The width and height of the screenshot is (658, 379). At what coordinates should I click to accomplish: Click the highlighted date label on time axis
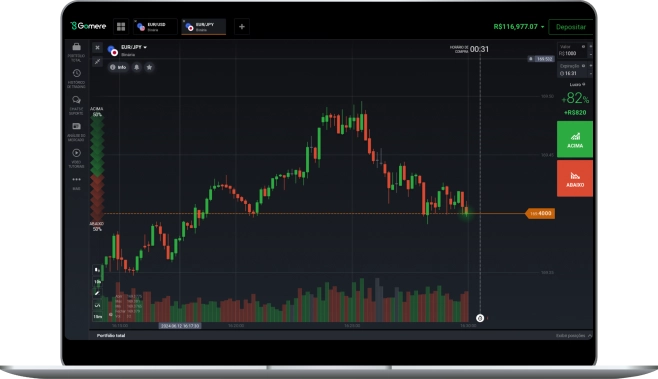click(x=180, y=326)
